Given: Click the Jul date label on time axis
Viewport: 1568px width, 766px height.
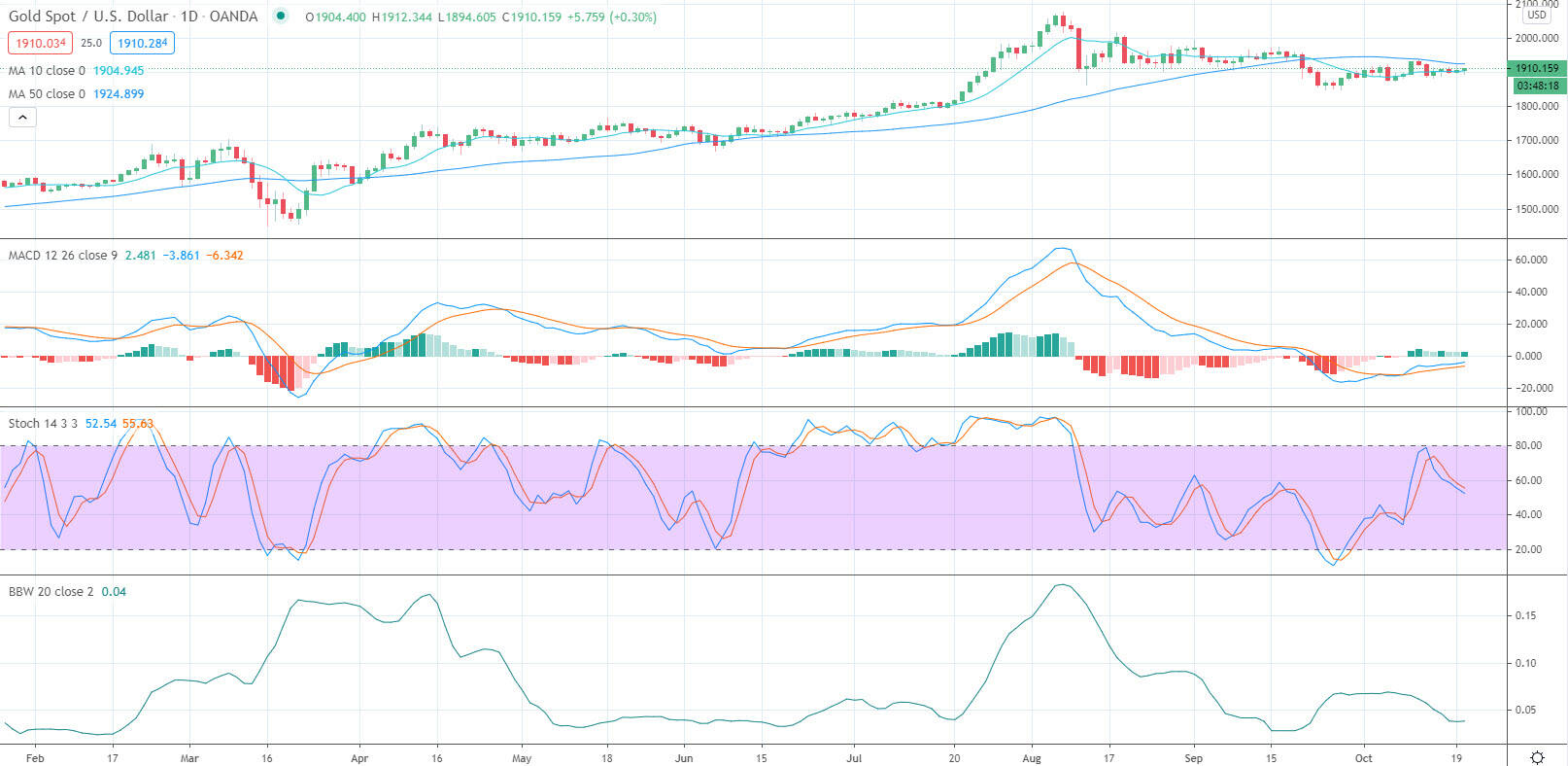Looking at the screenshot, I should tap(854, 758).
